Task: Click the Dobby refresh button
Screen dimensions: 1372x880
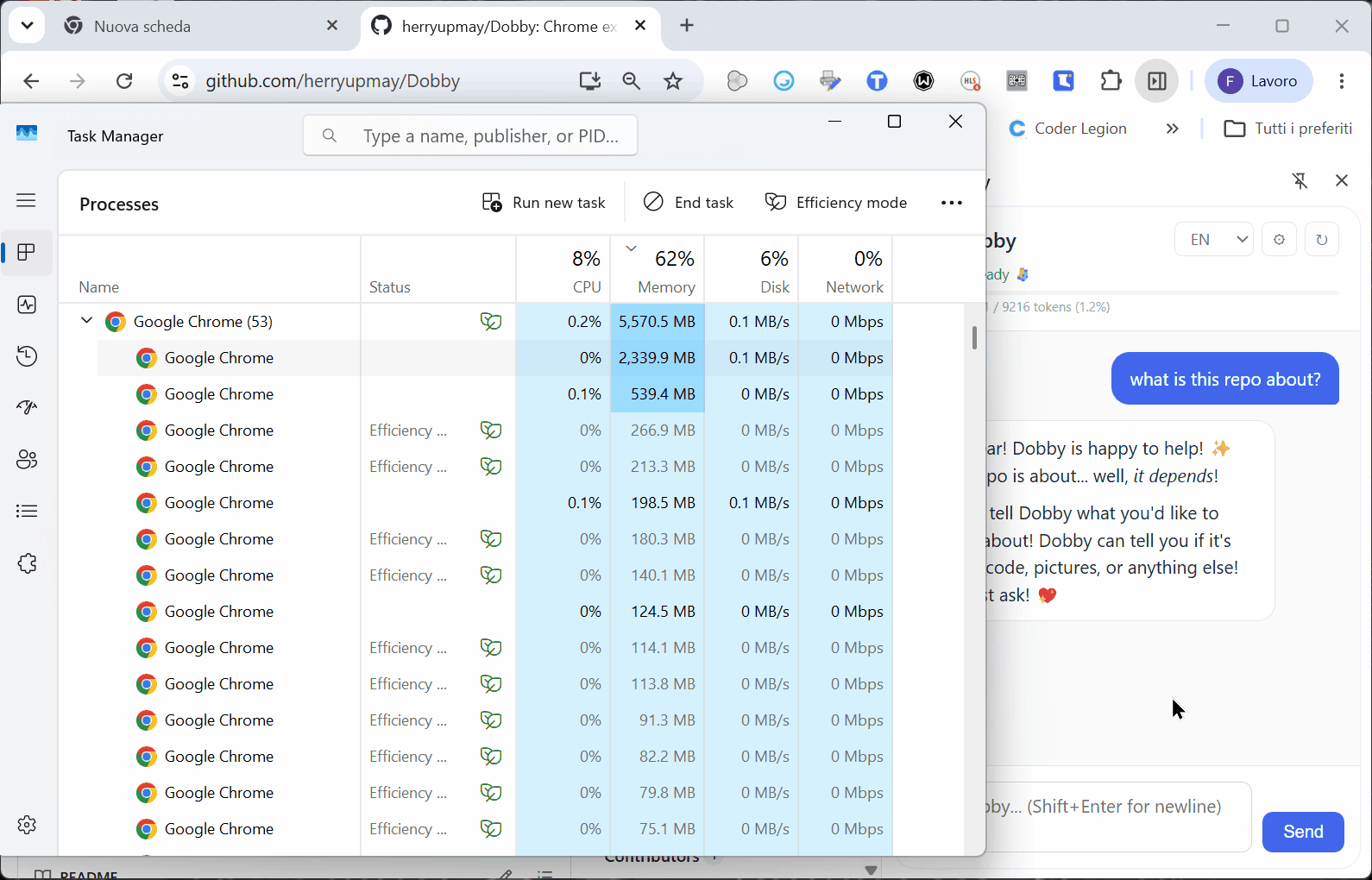Action: tap(1322, 240)
